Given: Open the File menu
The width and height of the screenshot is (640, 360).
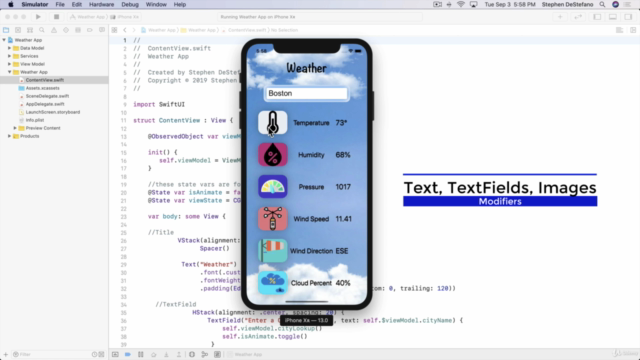Looking at the screenshot, I should [60, 4].
